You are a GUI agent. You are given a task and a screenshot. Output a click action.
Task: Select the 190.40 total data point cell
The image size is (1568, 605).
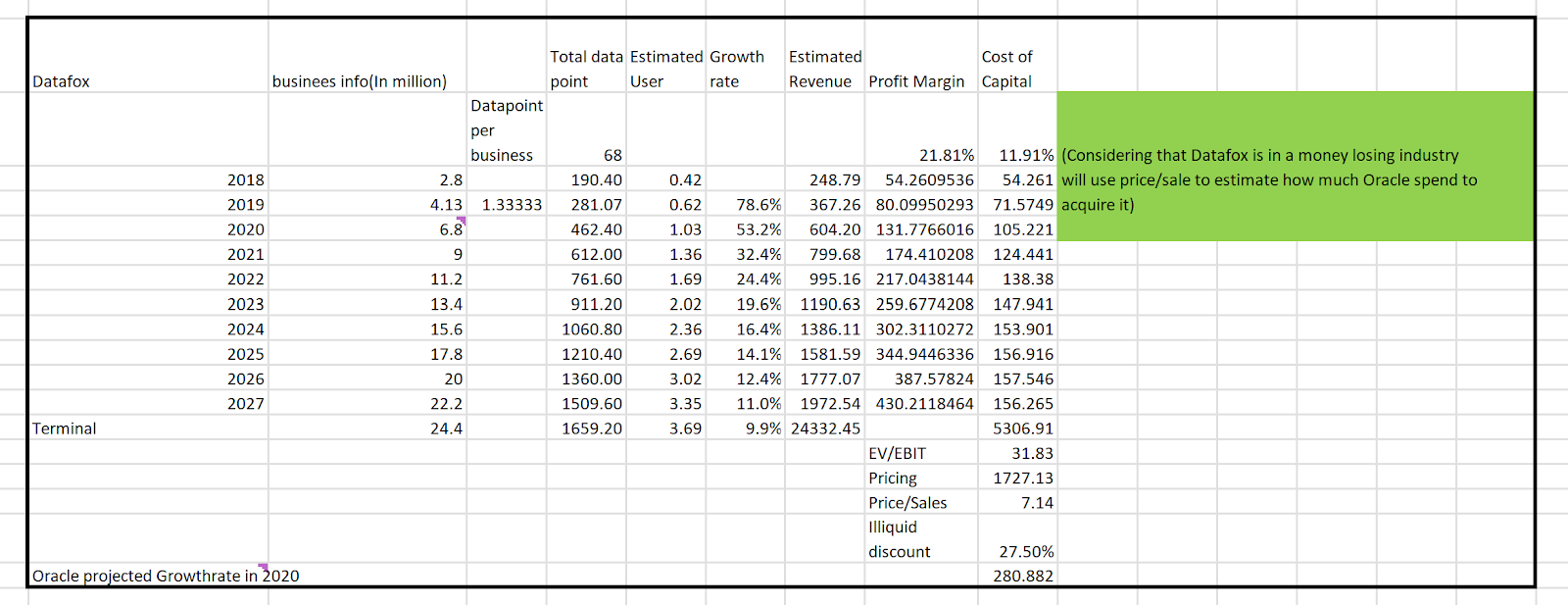coord(586,179)
